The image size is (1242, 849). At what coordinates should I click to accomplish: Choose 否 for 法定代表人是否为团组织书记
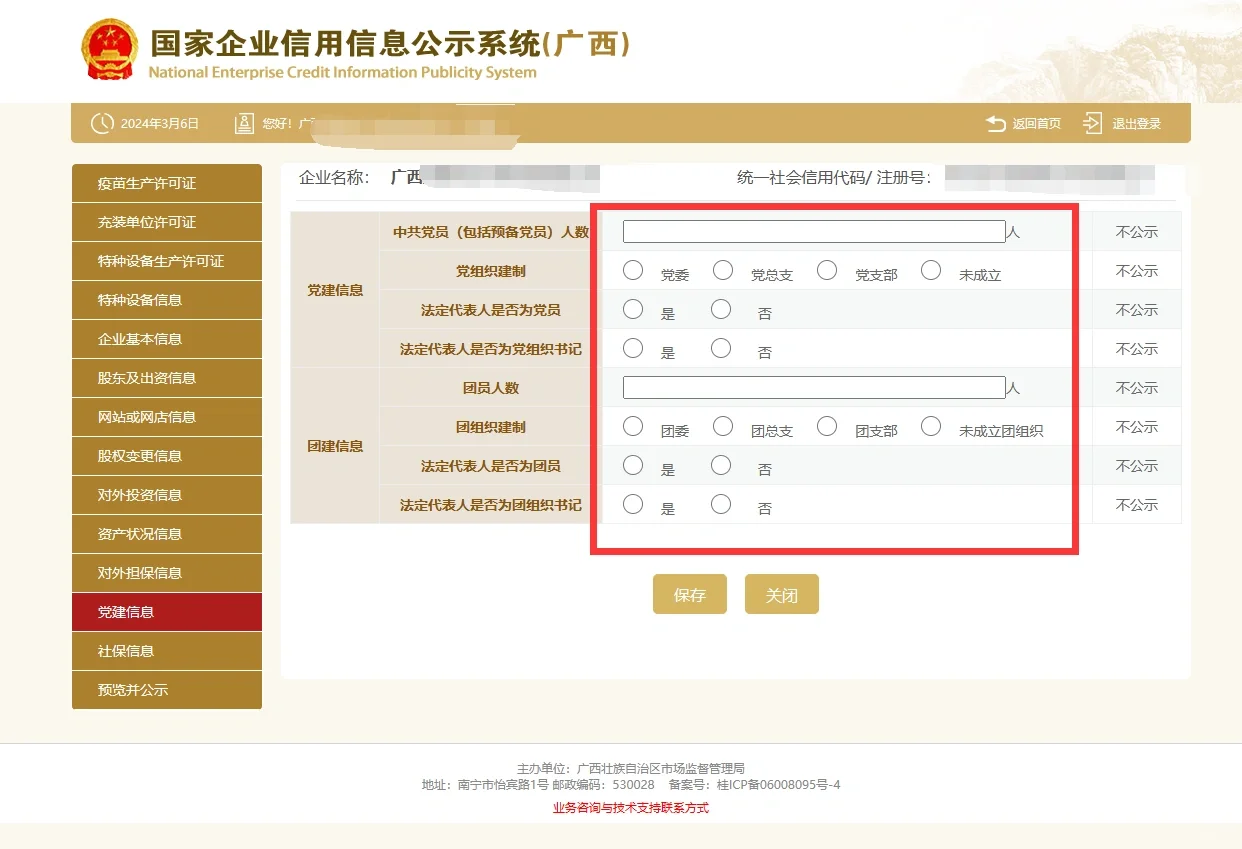tap(721, 504)
